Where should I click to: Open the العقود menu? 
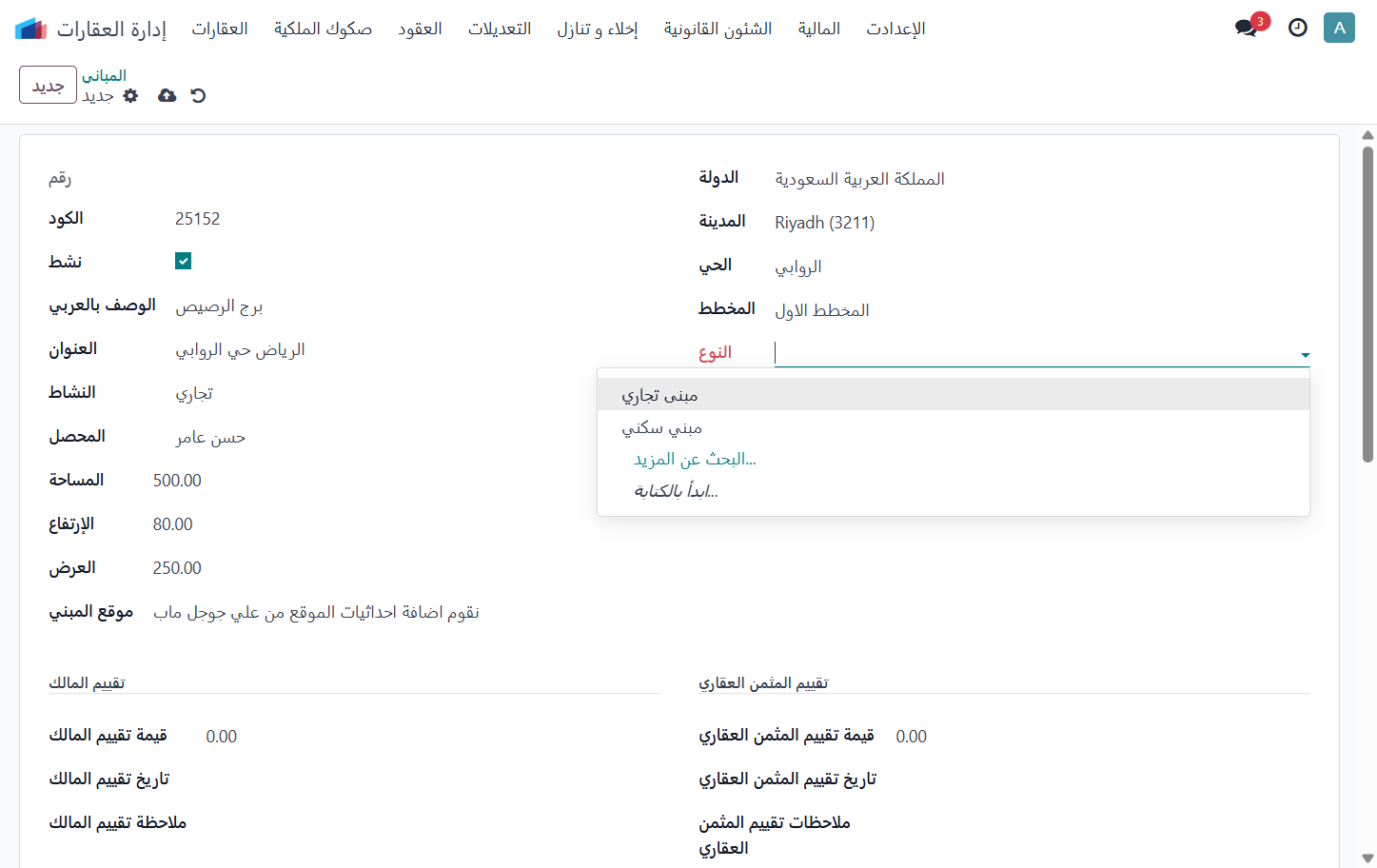click(x=420, y=29)
